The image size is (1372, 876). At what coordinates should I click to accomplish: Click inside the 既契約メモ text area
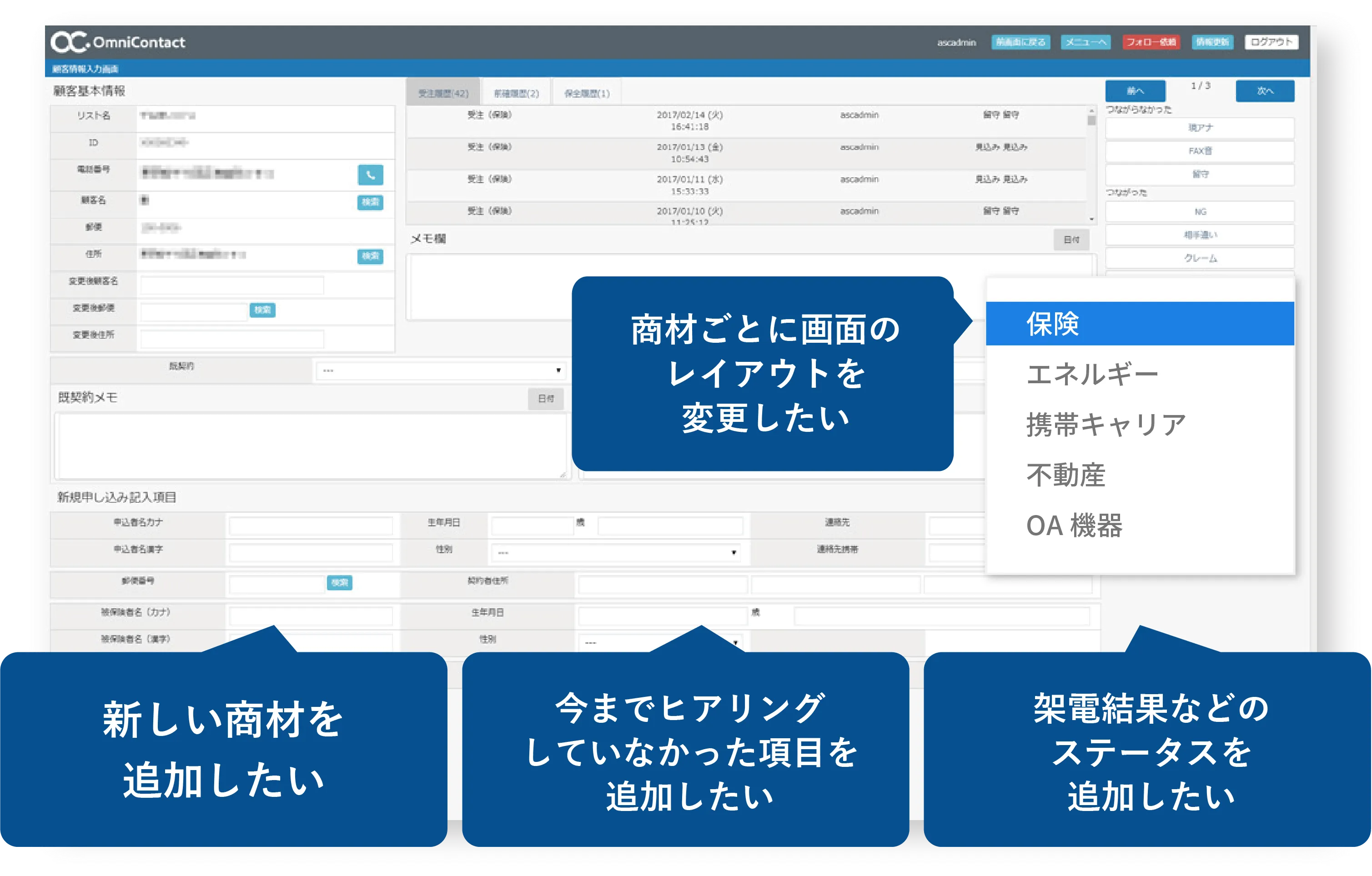click(312, 446)
